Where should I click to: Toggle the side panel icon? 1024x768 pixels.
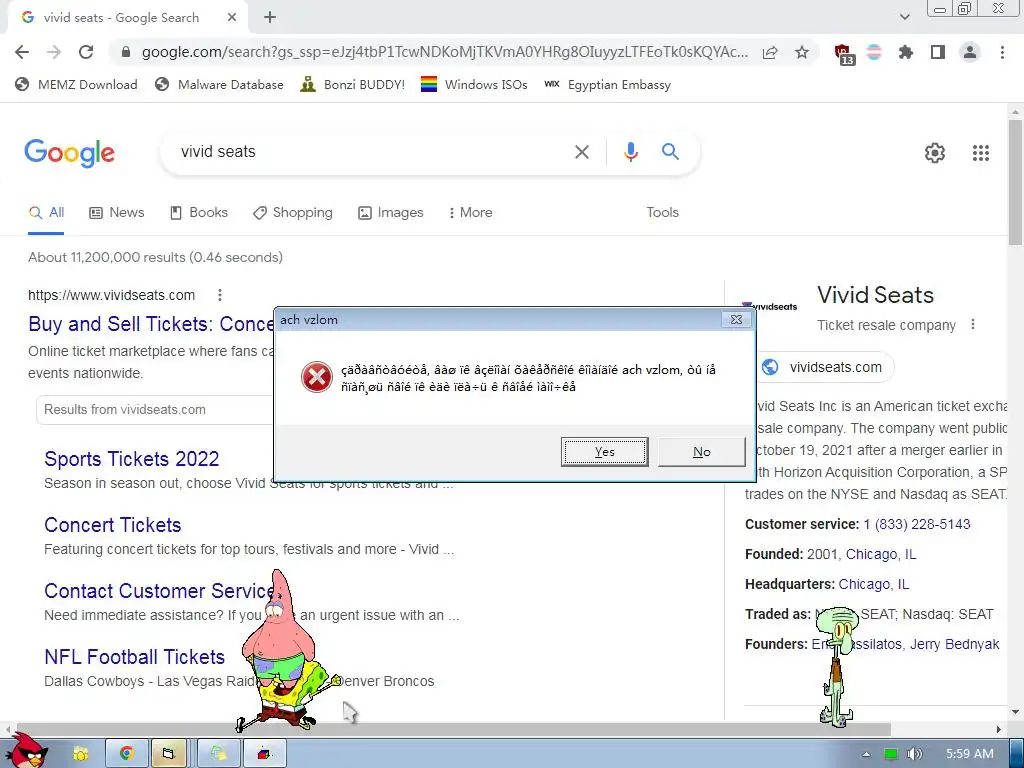938,52
